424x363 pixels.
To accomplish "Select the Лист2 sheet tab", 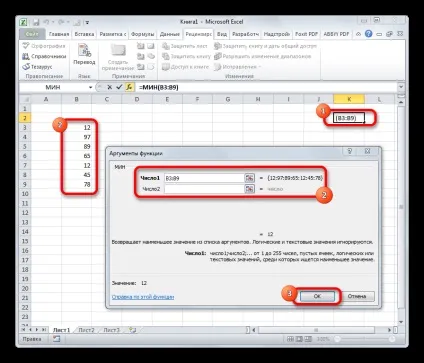I will point(86,330).
